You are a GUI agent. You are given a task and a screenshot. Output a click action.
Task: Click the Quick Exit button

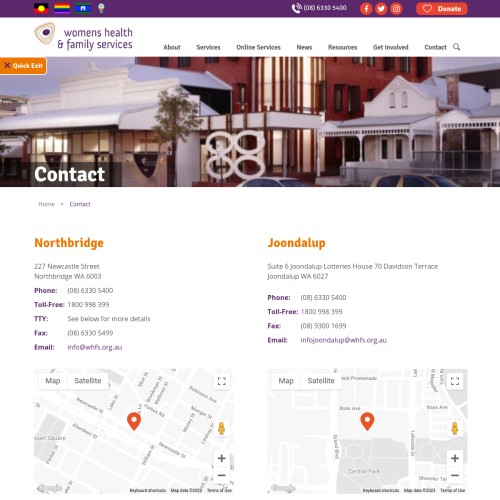pos(23,66)
